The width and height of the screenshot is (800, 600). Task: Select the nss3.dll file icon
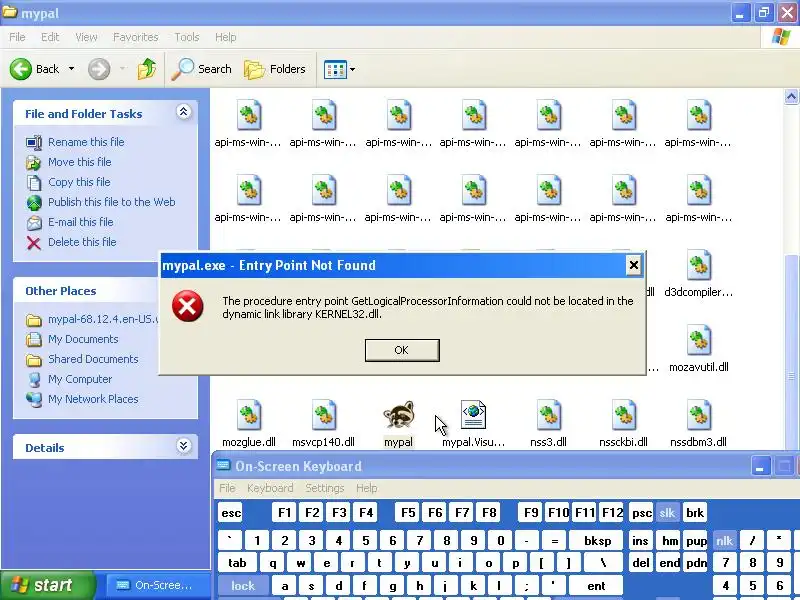(548, 414)
